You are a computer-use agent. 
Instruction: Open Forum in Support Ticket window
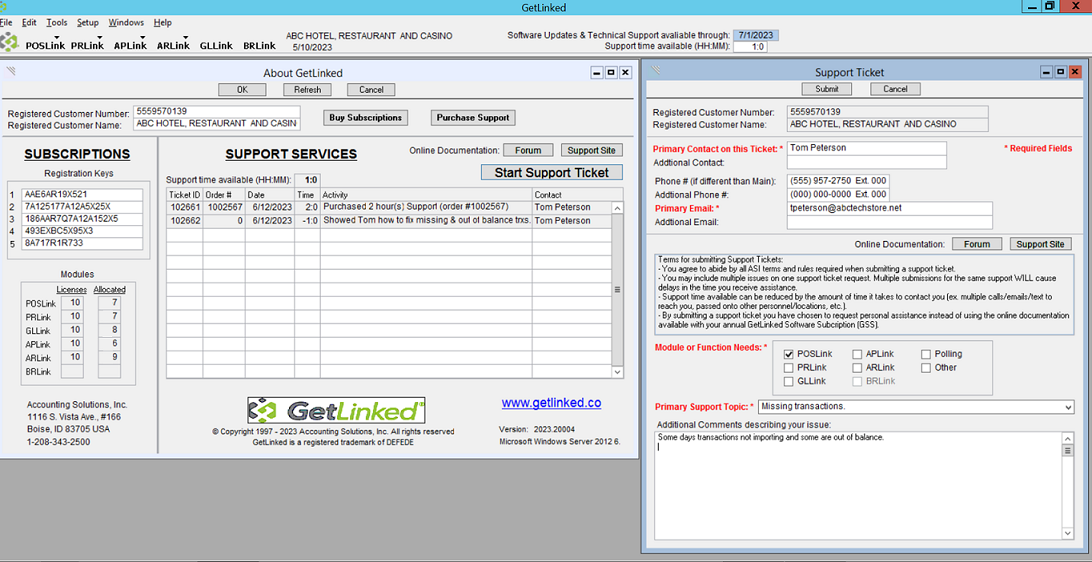click(976, 244)
